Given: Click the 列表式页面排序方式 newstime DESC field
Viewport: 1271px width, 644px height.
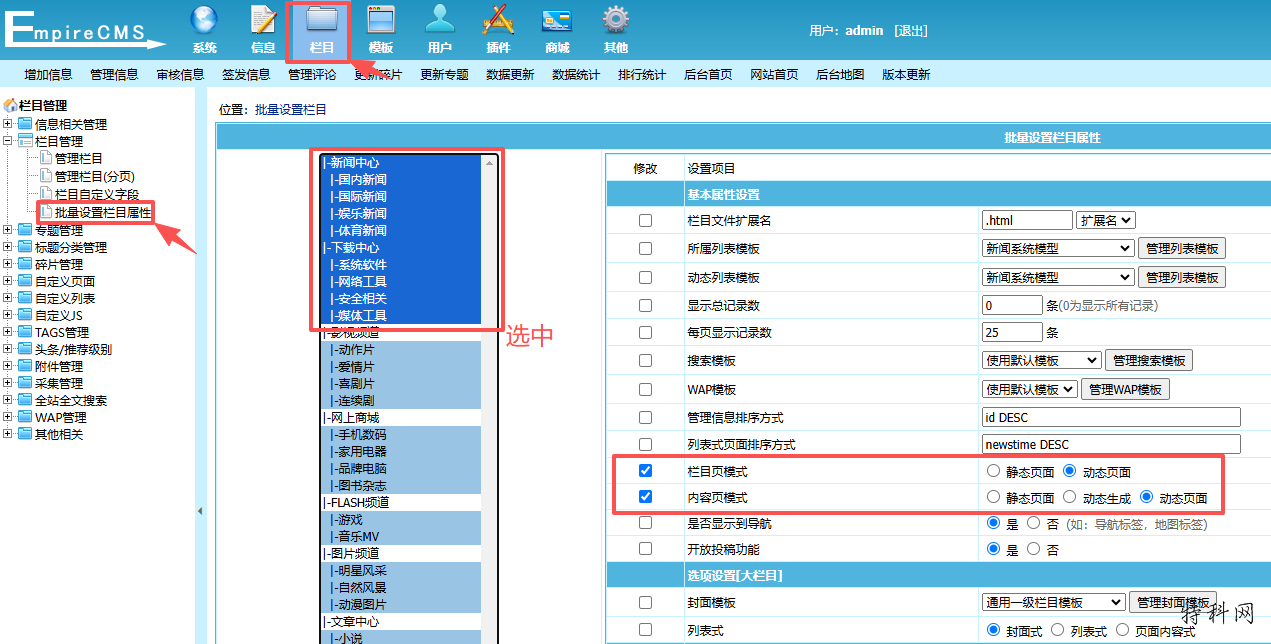Looking at the screenshot, I should click(1111, 444).
